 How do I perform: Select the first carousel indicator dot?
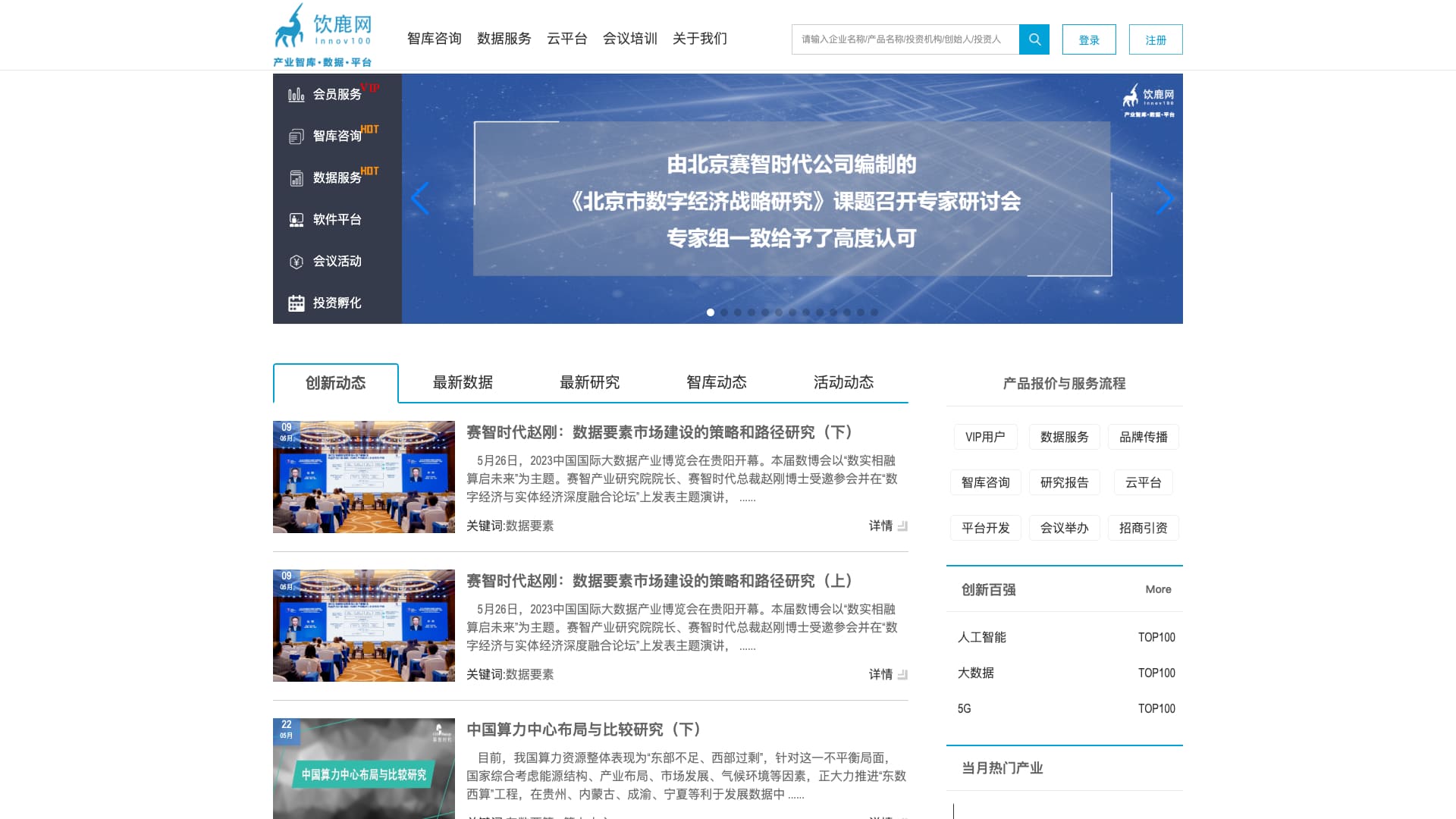click(711, 312)
